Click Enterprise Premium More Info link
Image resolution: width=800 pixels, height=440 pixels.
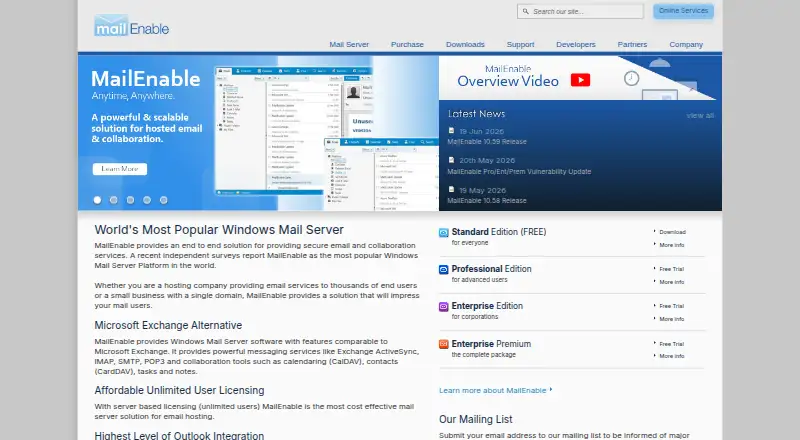[x=671, y=356]
